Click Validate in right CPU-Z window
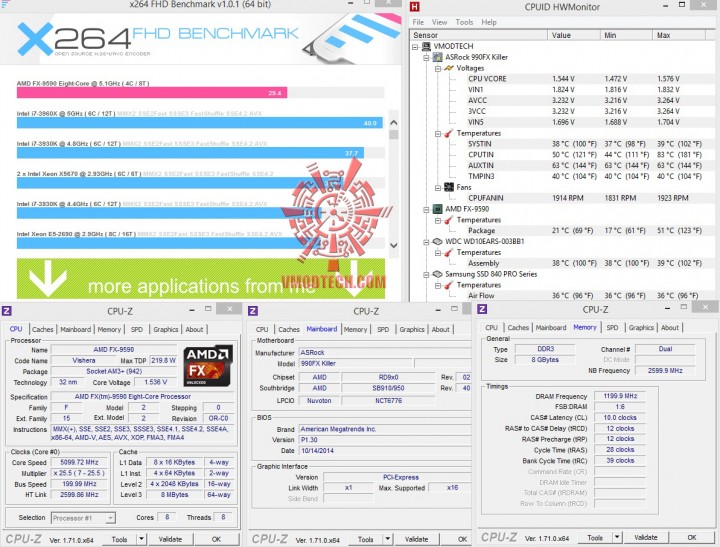Image resolution: width=720 pixels, height=547 pixels. click(x=646, y=537)
